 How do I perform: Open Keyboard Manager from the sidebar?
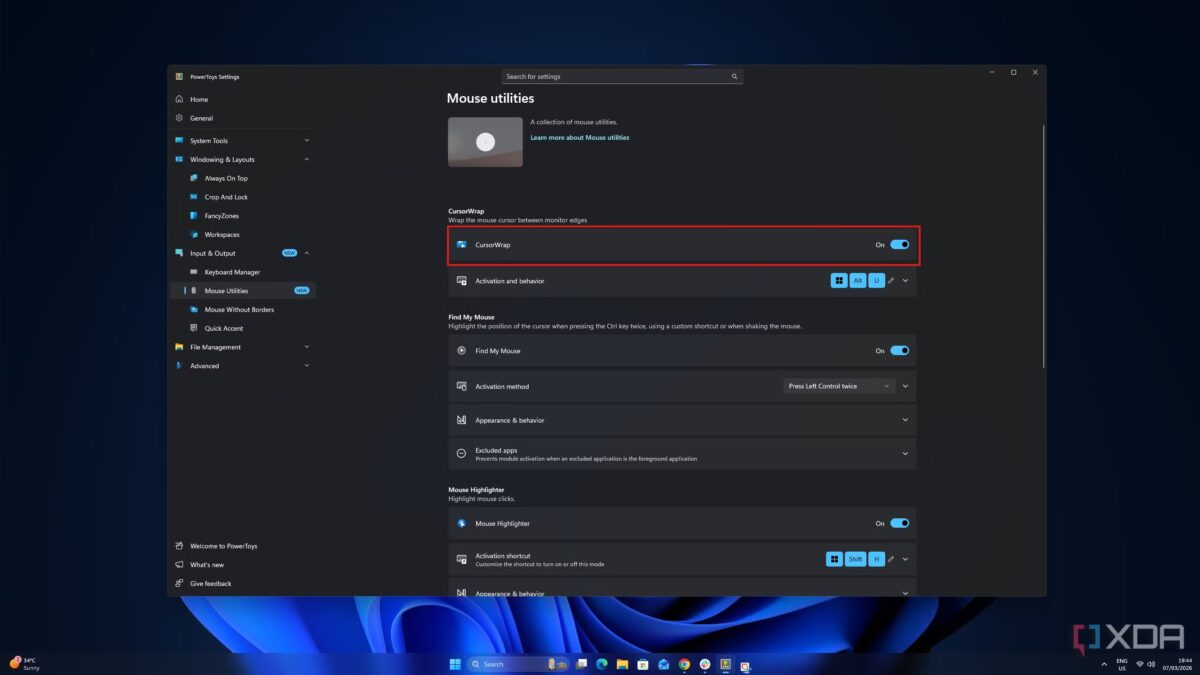(x=232, y=272)
